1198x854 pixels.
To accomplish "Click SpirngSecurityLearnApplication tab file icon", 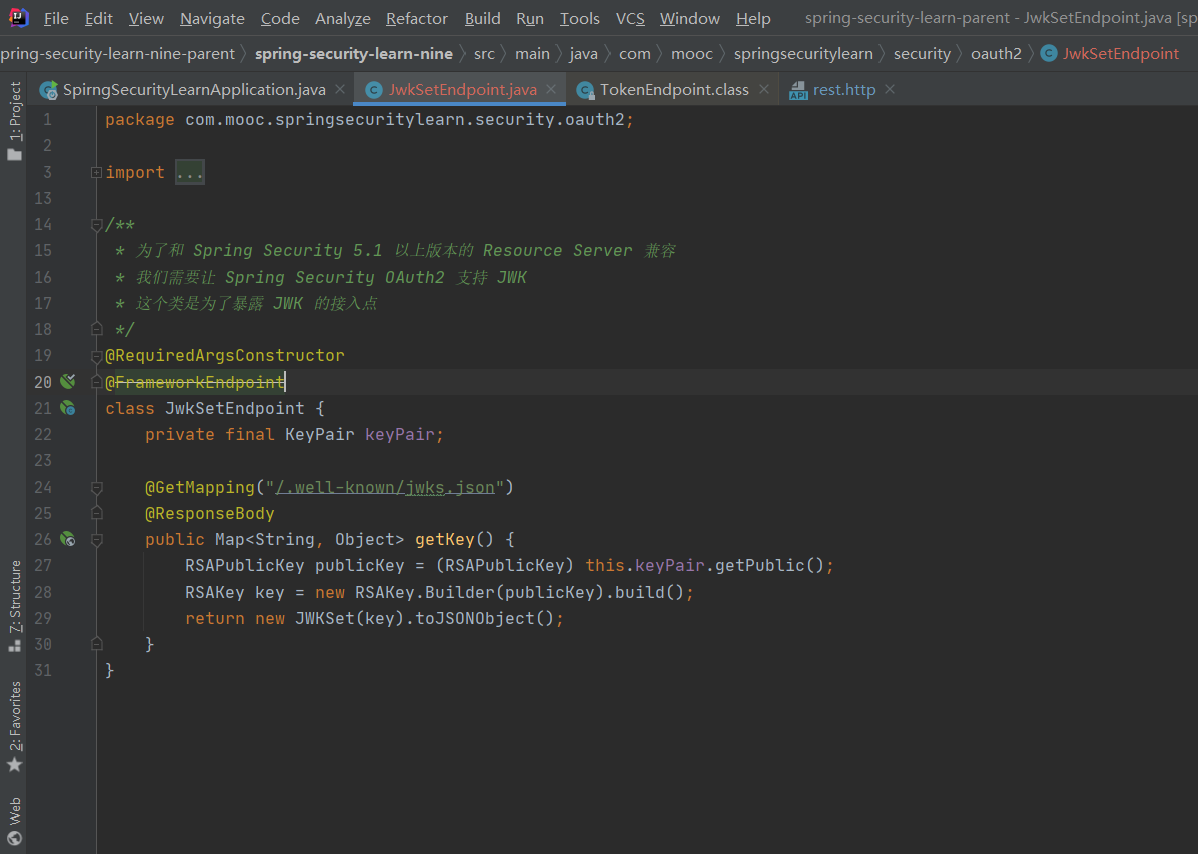I will (49, 90).
